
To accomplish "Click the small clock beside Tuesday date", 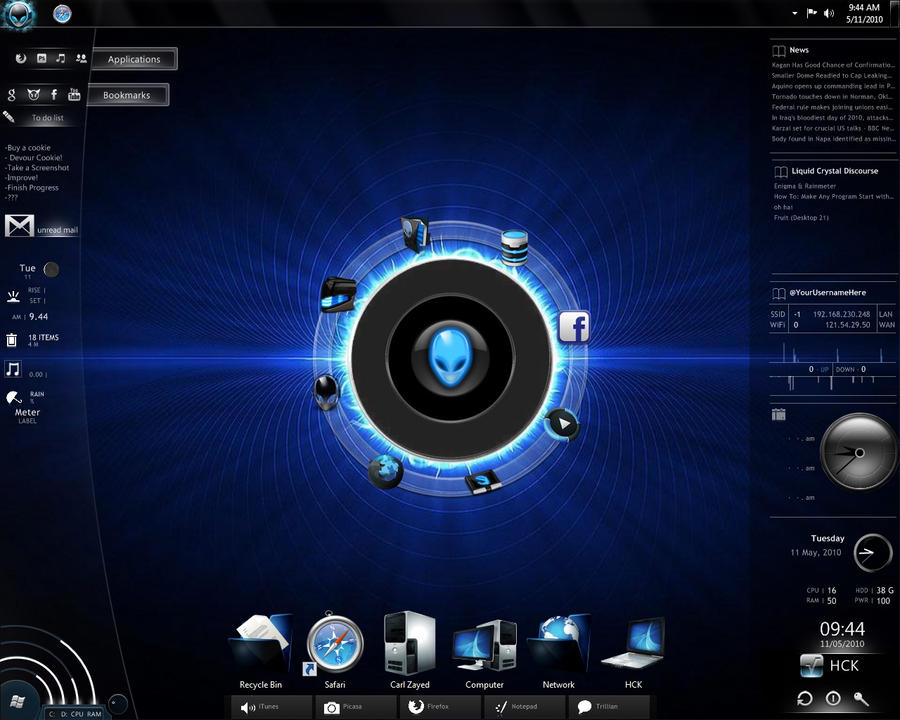I will [x=872, y=553].
